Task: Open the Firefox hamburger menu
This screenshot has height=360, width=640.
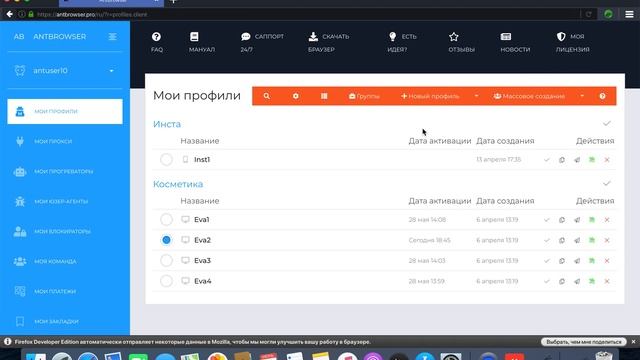Action: [629, 14]
